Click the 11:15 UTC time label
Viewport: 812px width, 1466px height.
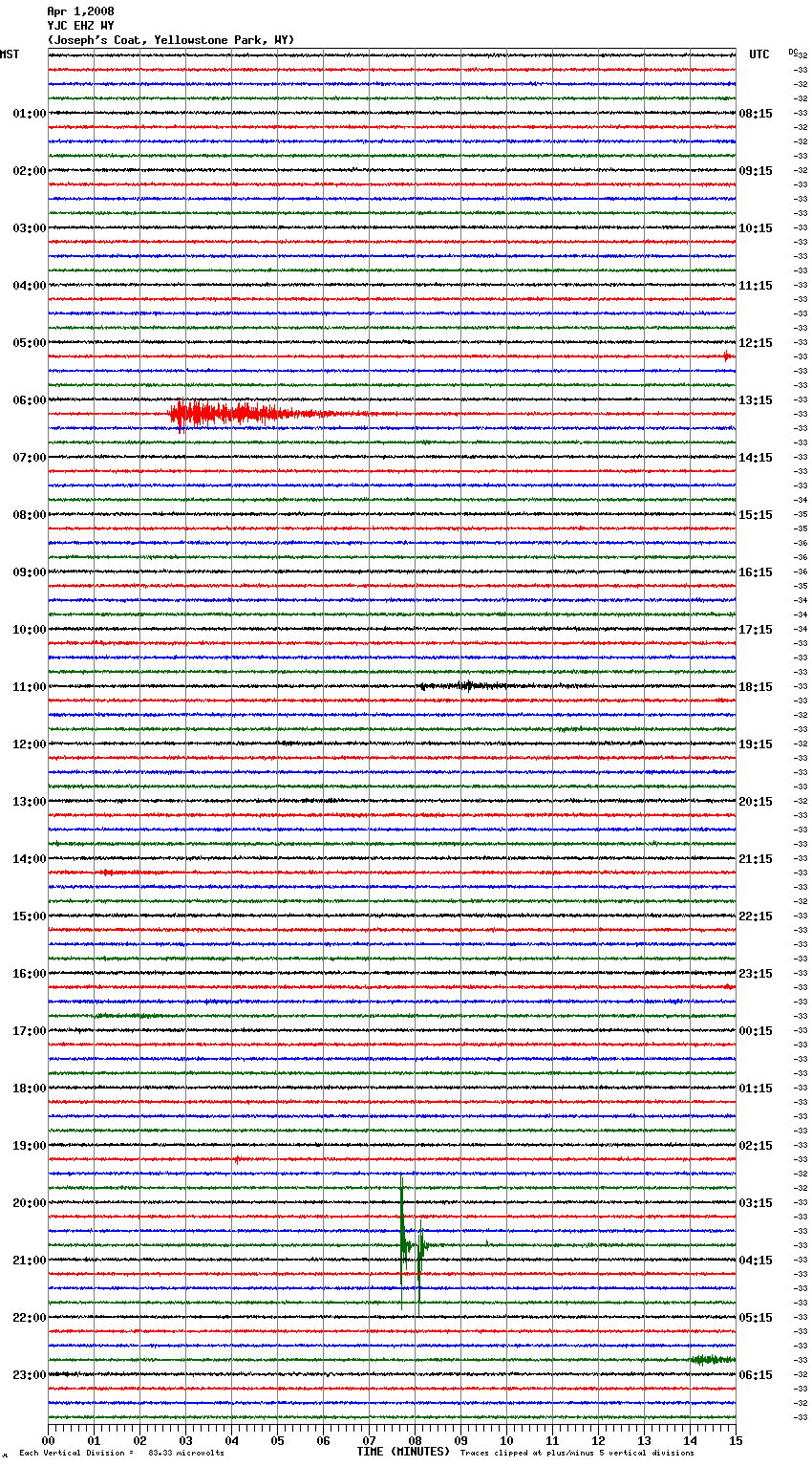point(756,286)
